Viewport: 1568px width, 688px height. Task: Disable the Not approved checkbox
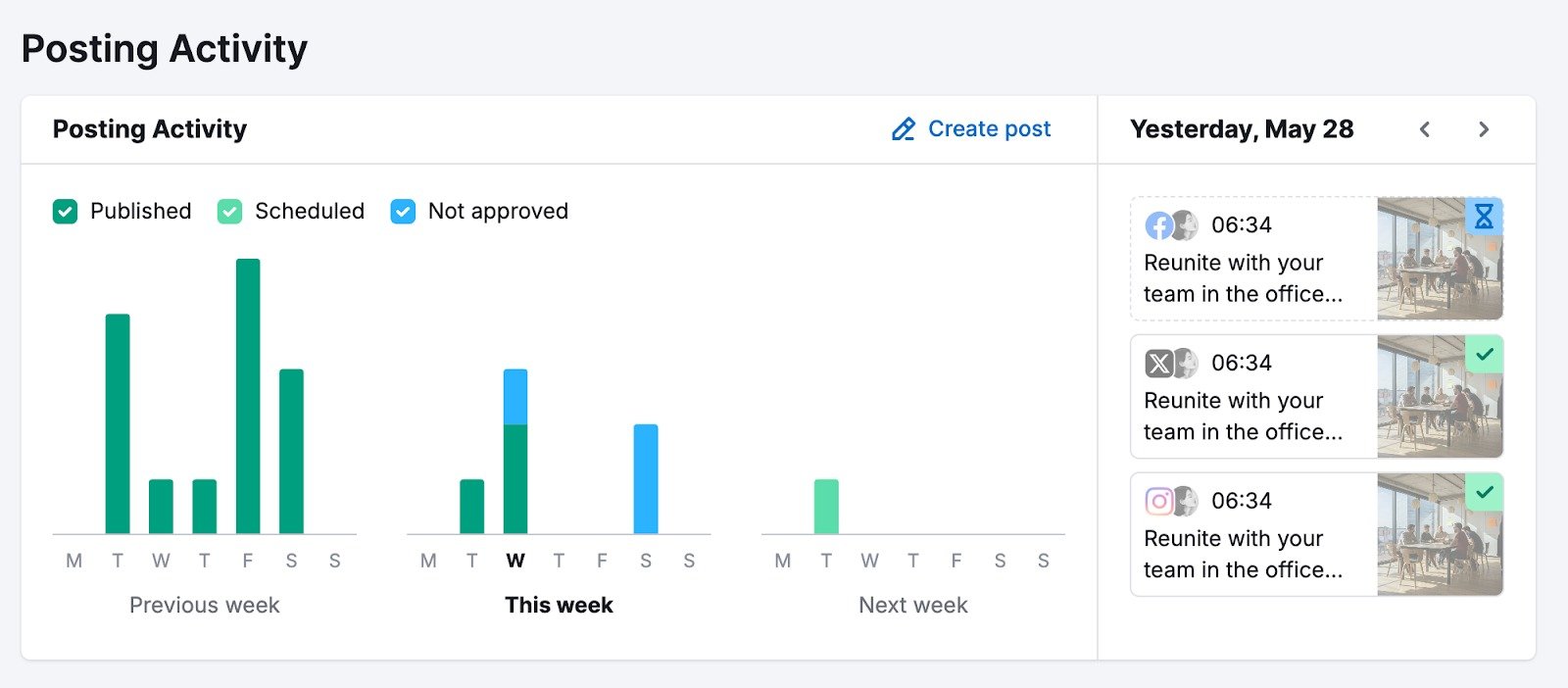[402, 211]
